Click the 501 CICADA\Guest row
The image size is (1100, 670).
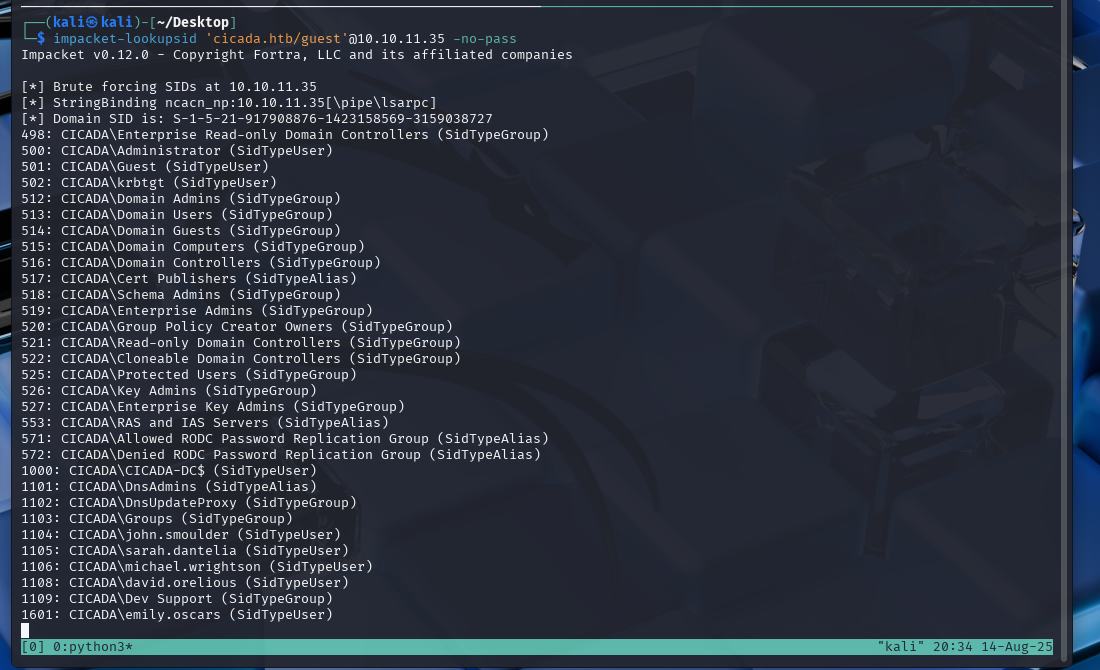145,167
